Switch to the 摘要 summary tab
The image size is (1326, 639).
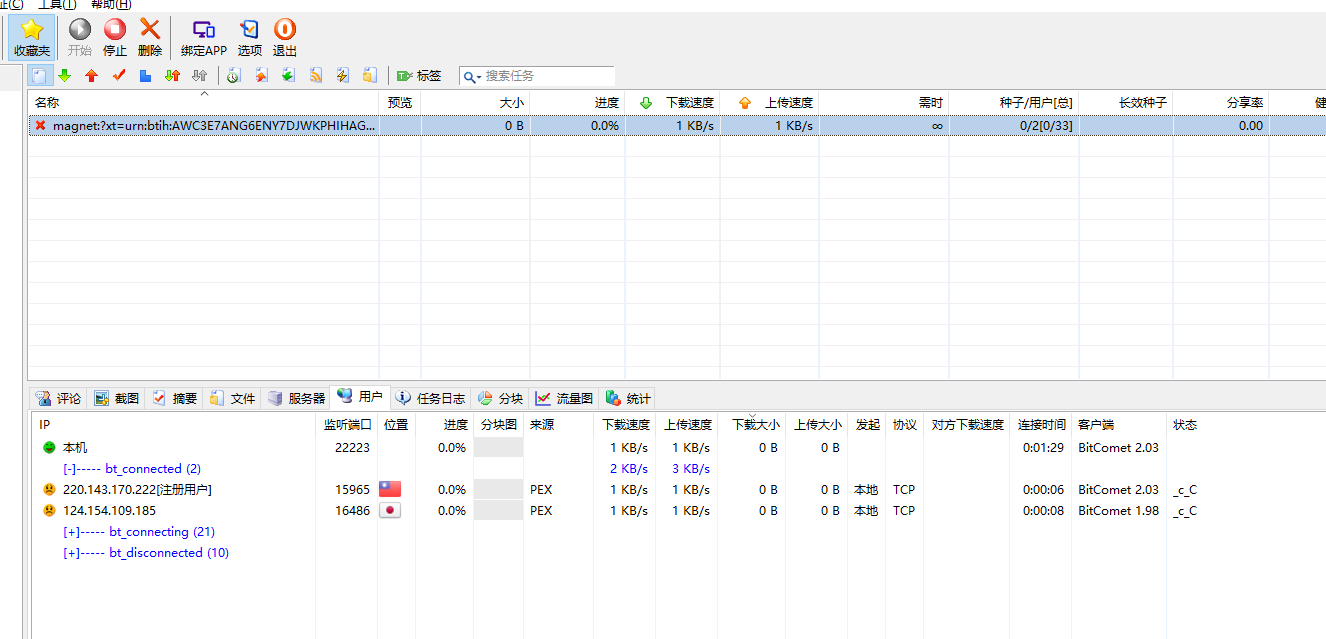tap(174, 398)
